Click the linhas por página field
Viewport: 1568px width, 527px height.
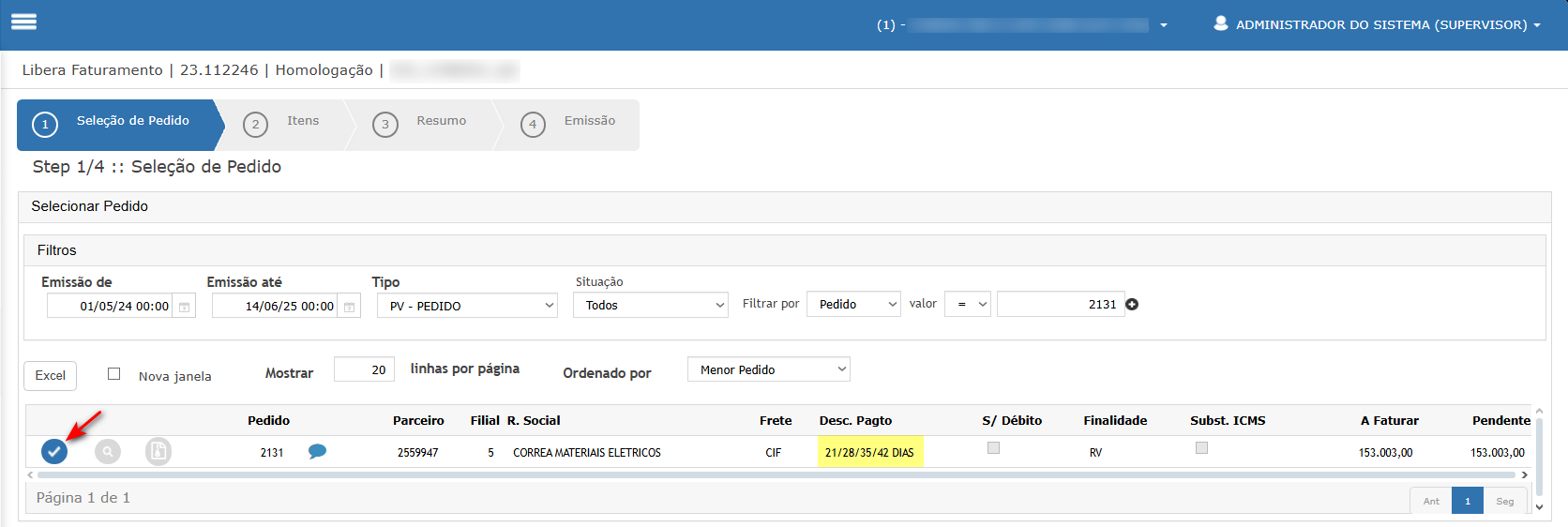(x=364, y=369)
